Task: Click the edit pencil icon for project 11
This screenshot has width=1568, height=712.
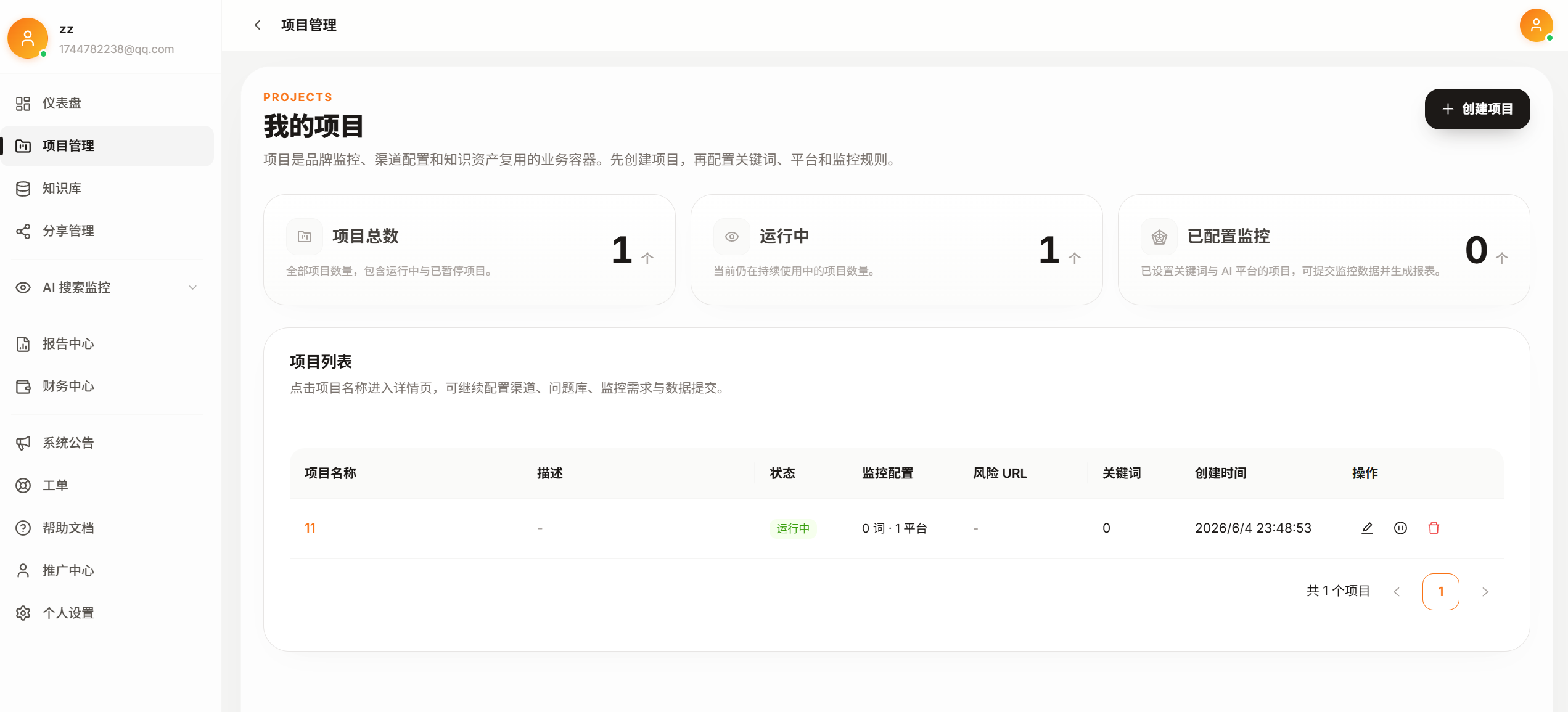Action: point(1367,528)
